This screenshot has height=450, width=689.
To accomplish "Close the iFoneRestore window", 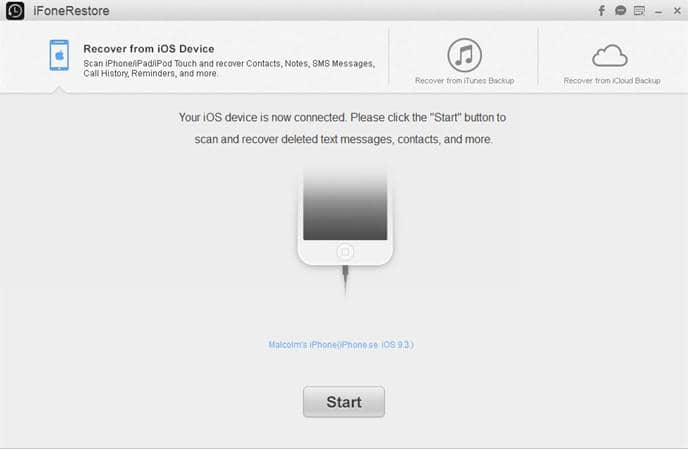I will tap(677, 11).
